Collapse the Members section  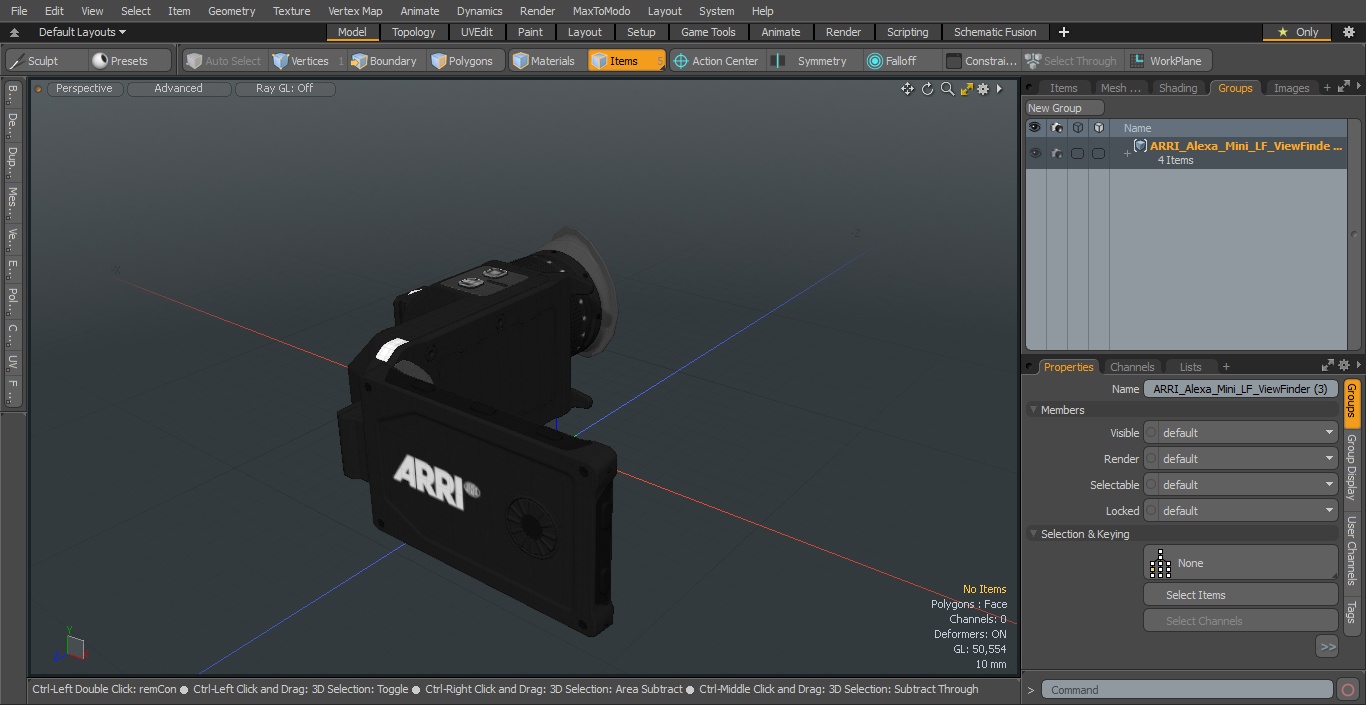point(1033,410)
